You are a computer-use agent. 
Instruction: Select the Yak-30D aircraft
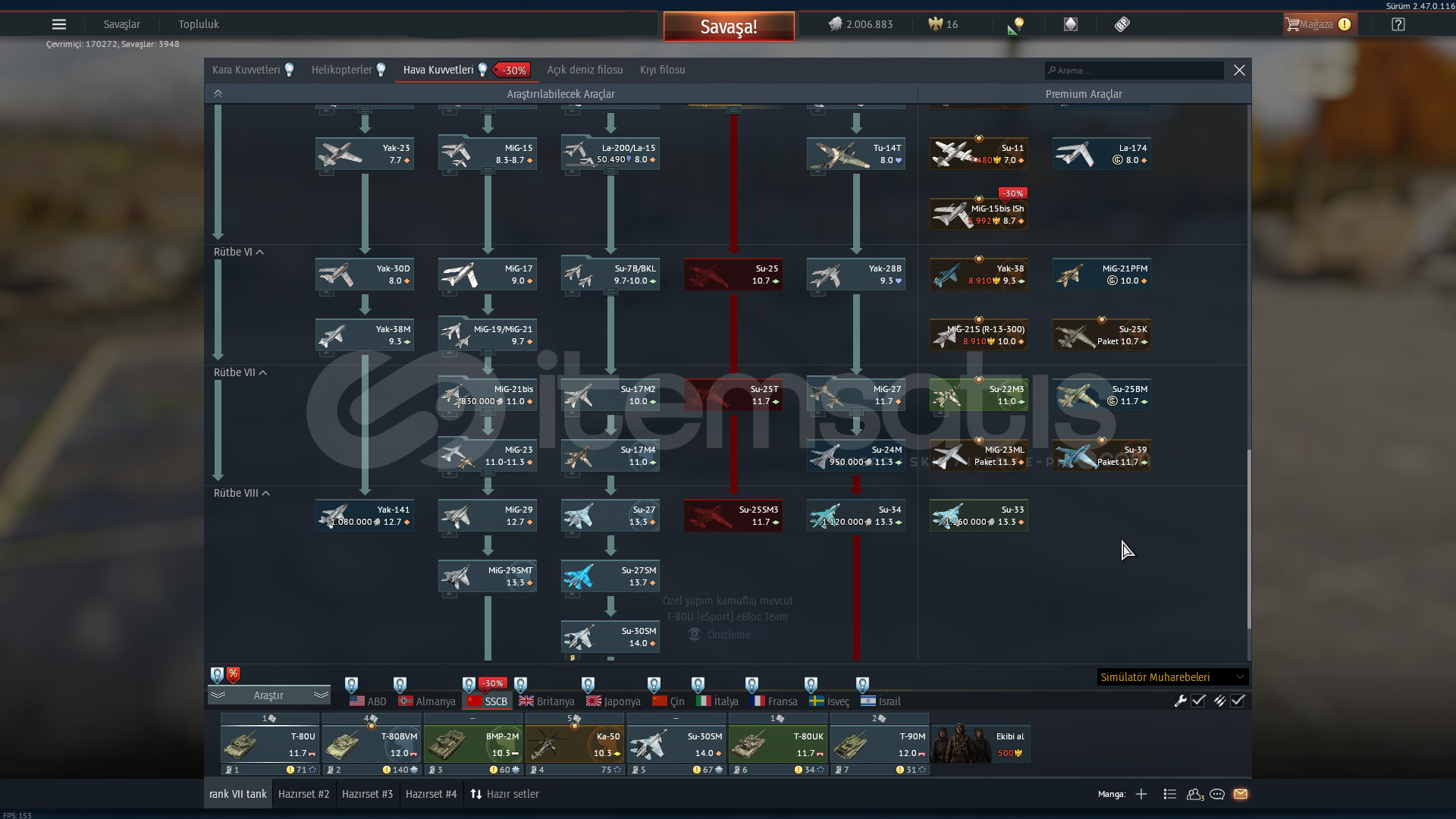(365, 274)
